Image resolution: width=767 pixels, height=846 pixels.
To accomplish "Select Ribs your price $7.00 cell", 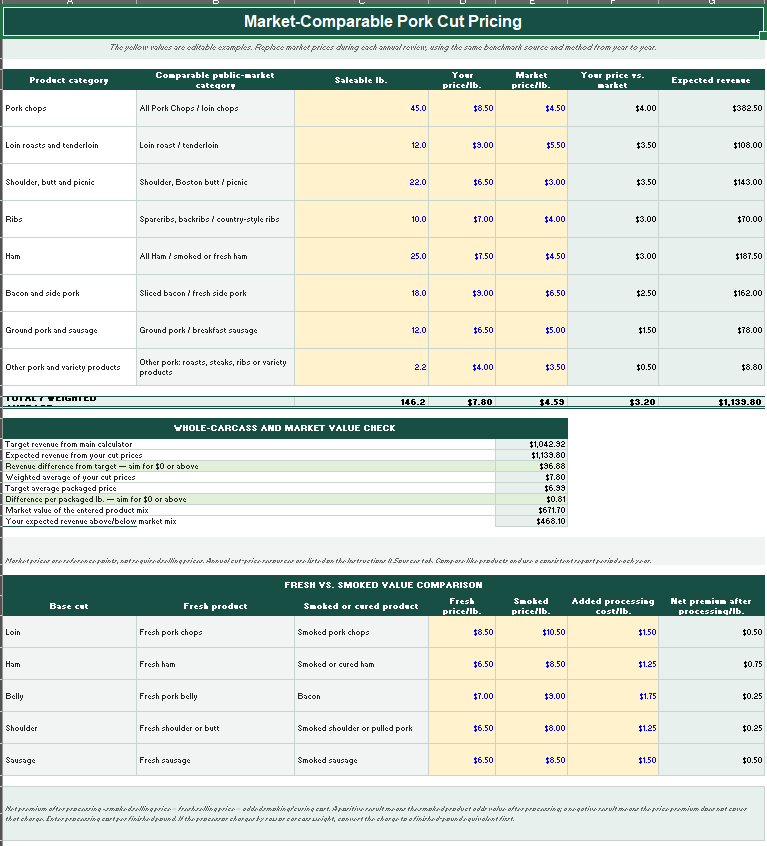I will [462, 219].
